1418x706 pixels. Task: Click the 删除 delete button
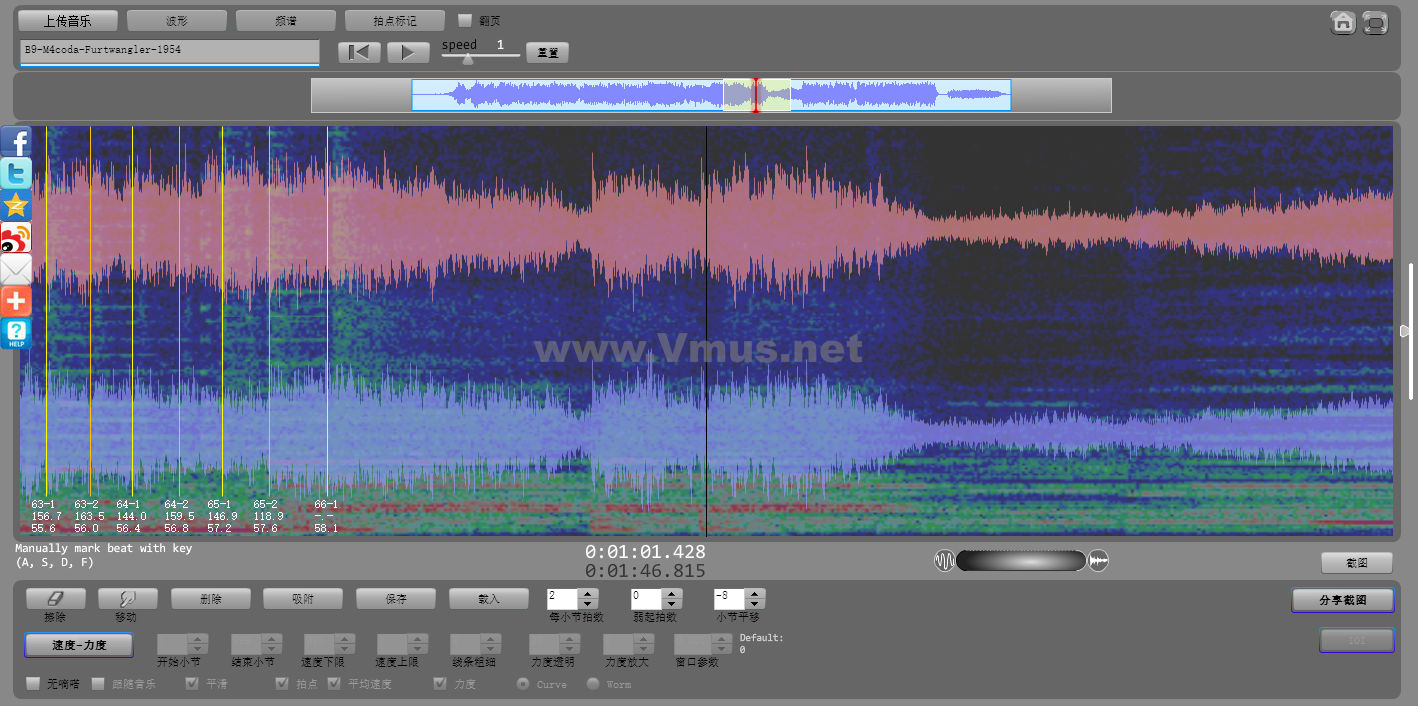(x=210, y=599)
